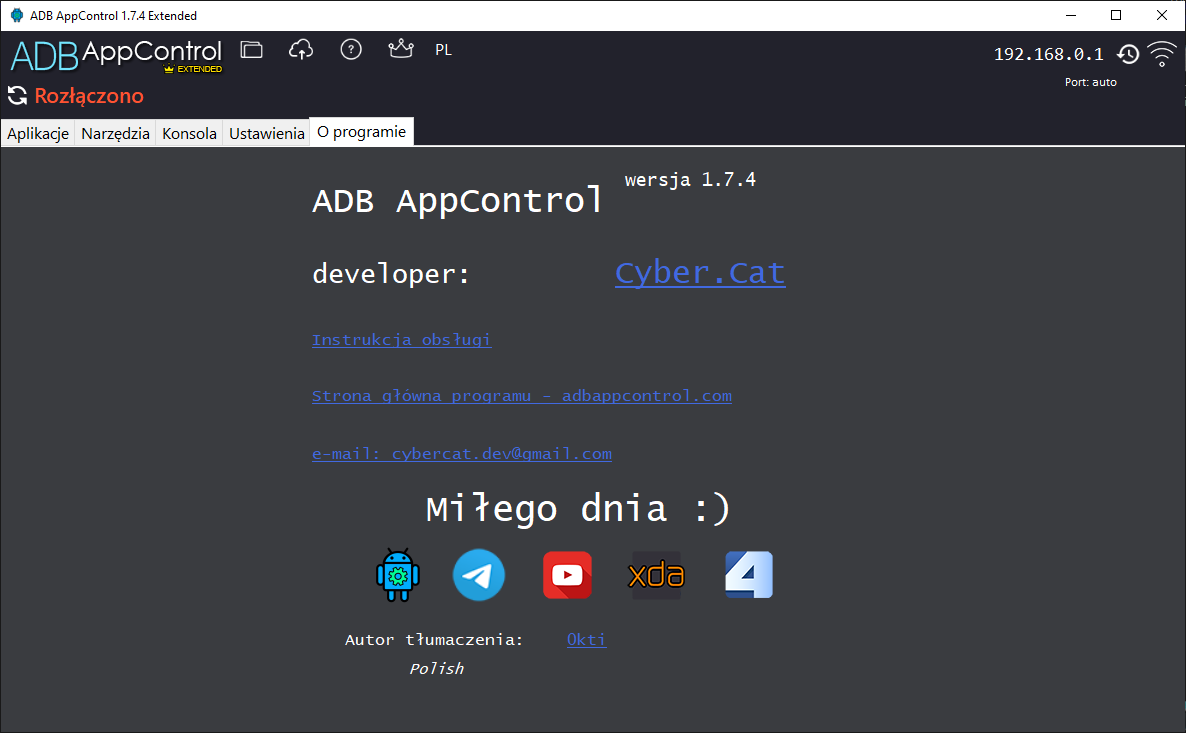Image resolution: width=1186 pixels, height=733 pixels.
Task: Visit Strona główna programu adbappcontrol.com link
Action: 522,396
